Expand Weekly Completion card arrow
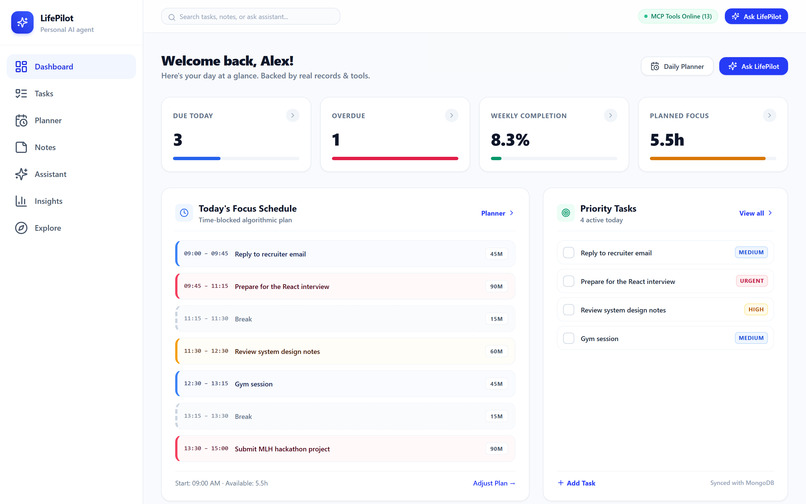The width and height of the screenshot is (806, 504). tap(610, 115)
